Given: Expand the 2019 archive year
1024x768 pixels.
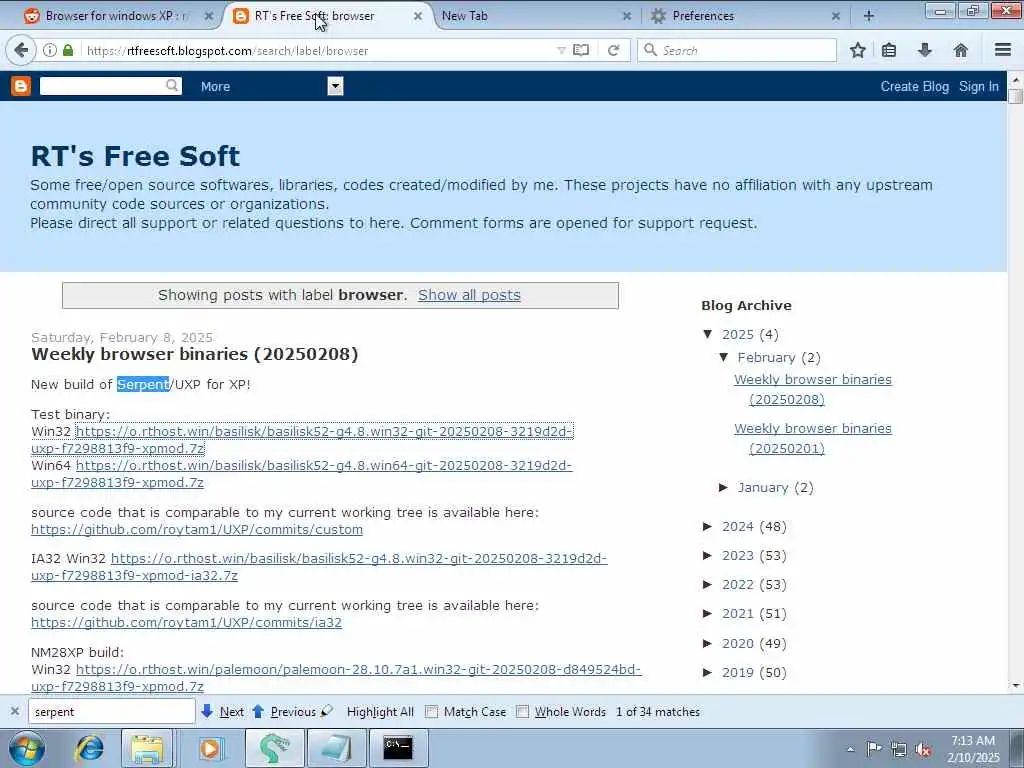Looking at the screenshot, I should (707, 672).
